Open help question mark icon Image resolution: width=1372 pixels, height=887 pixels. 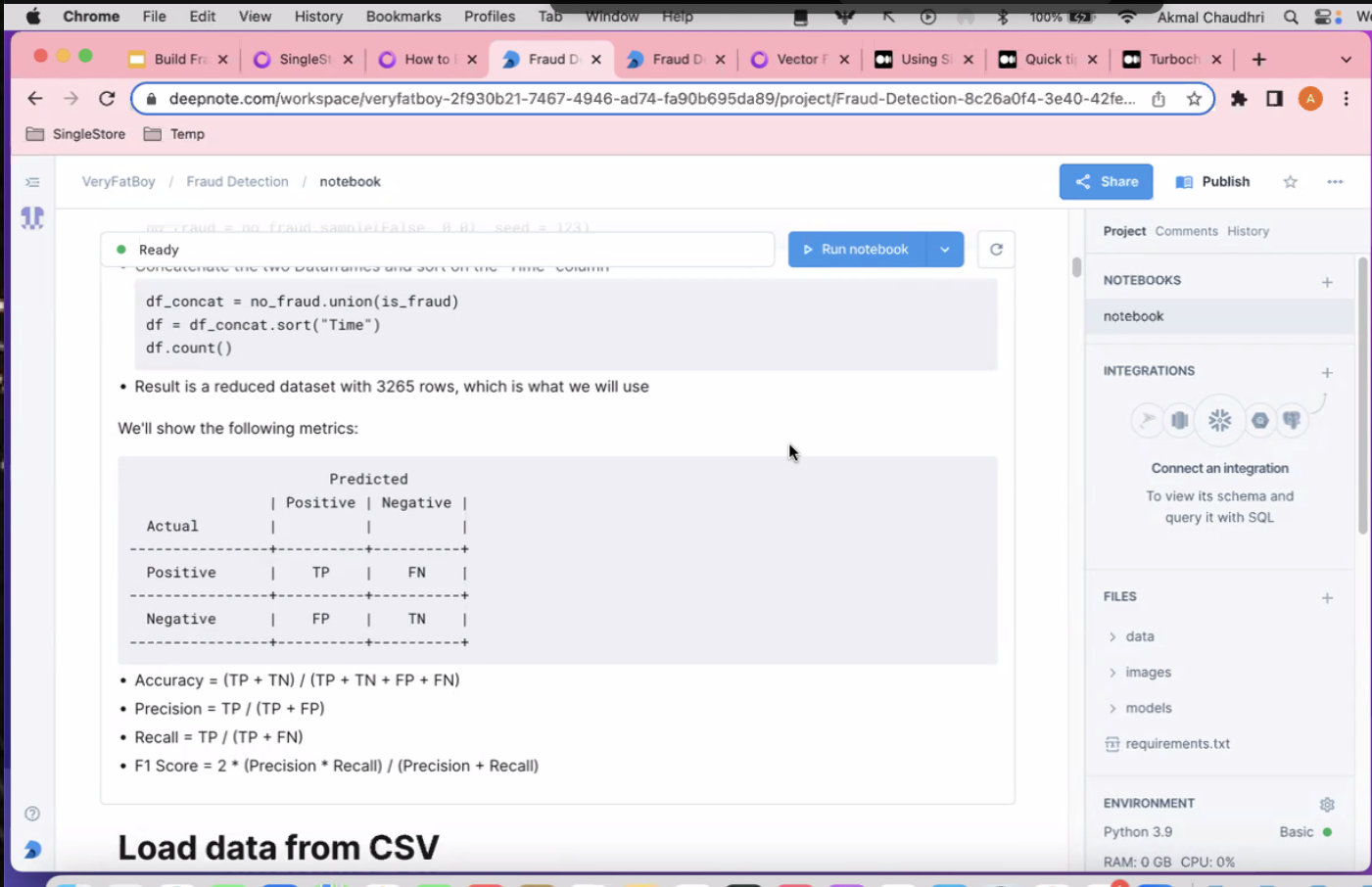[32, 814]
